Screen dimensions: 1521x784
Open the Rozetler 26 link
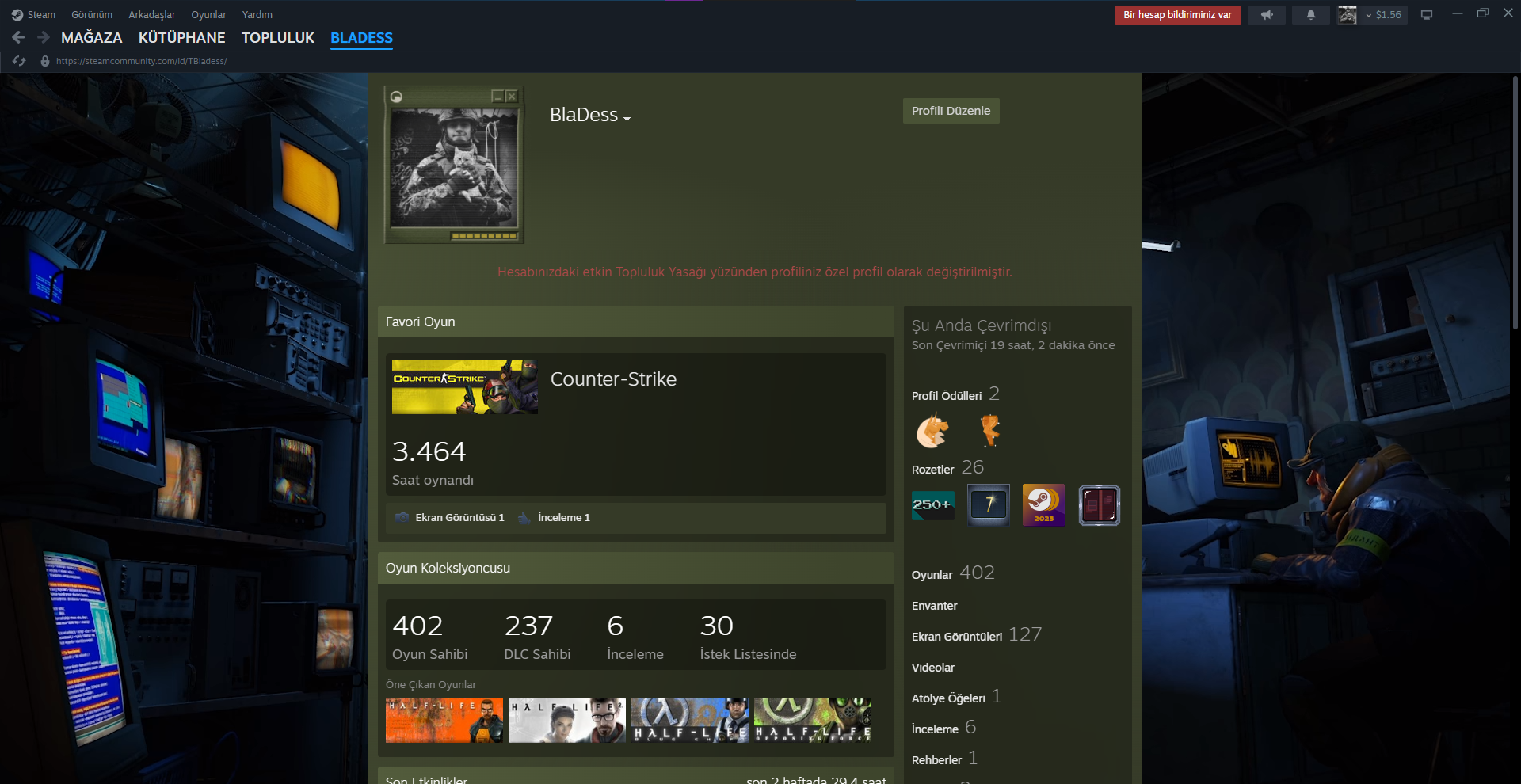tap(947, 469)
